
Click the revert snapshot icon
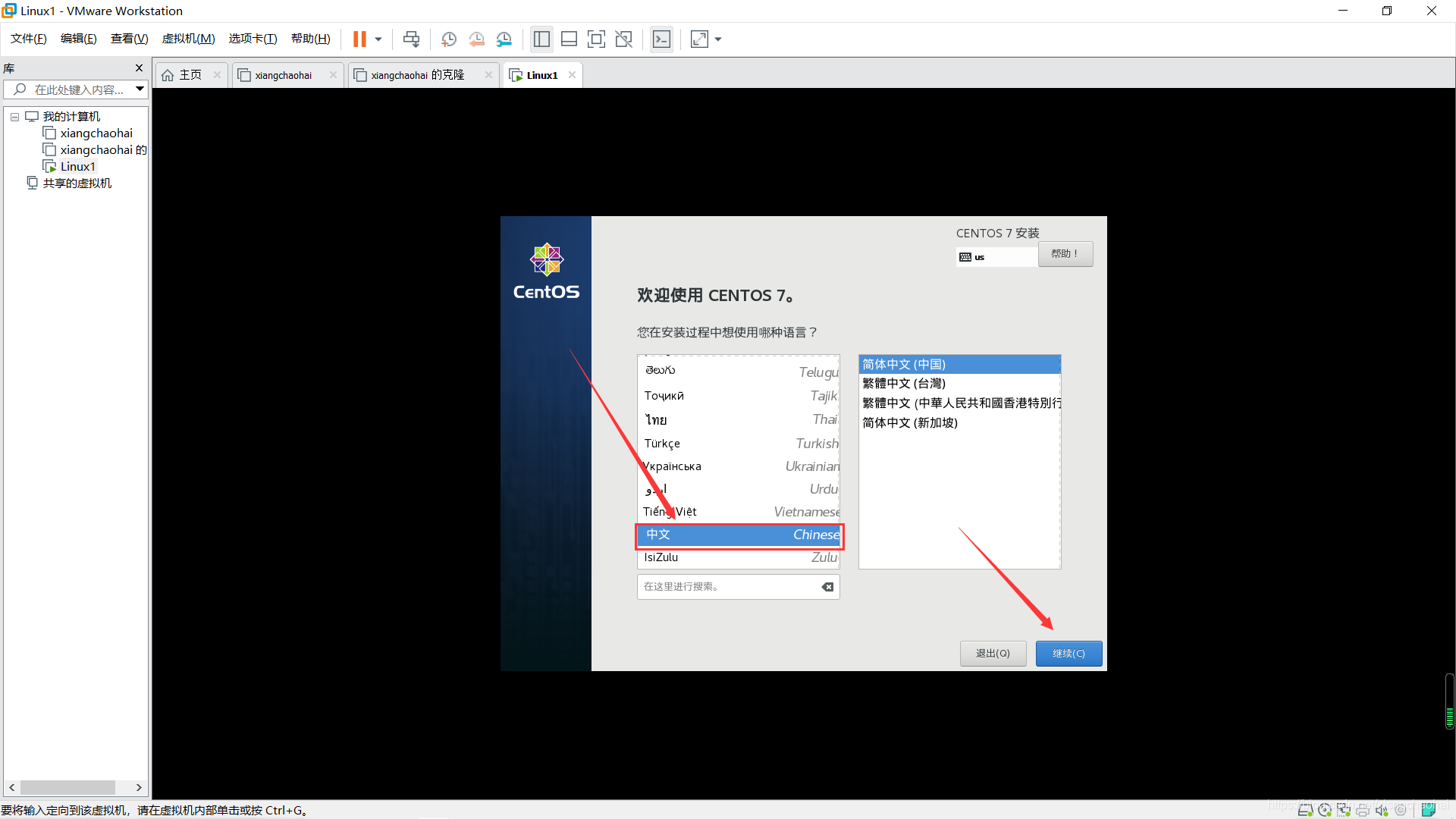pos(476,39)
